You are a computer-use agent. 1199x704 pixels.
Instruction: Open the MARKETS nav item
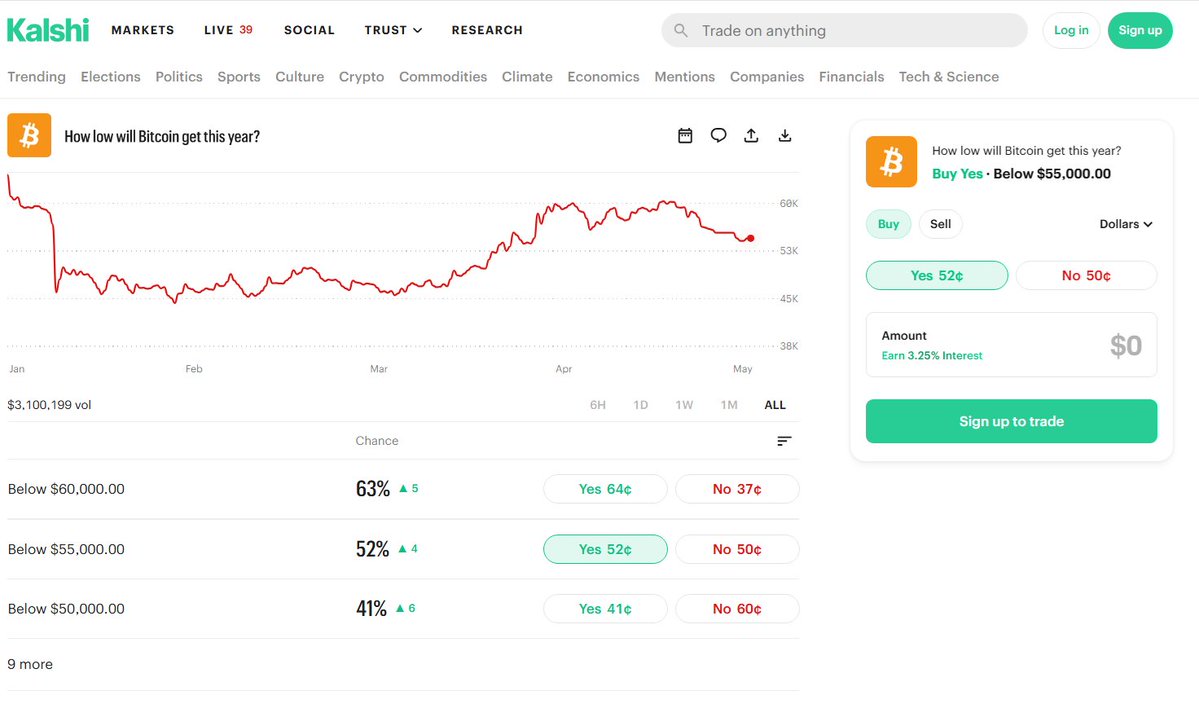tap(143, 30)
